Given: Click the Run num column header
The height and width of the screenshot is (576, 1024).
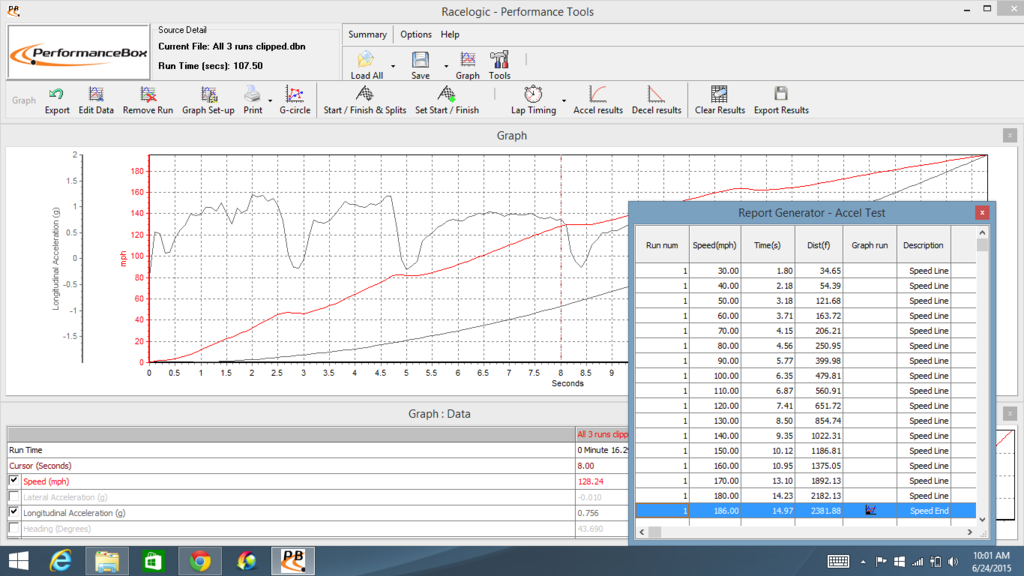Looking at the screenshot, I should 662,245.
